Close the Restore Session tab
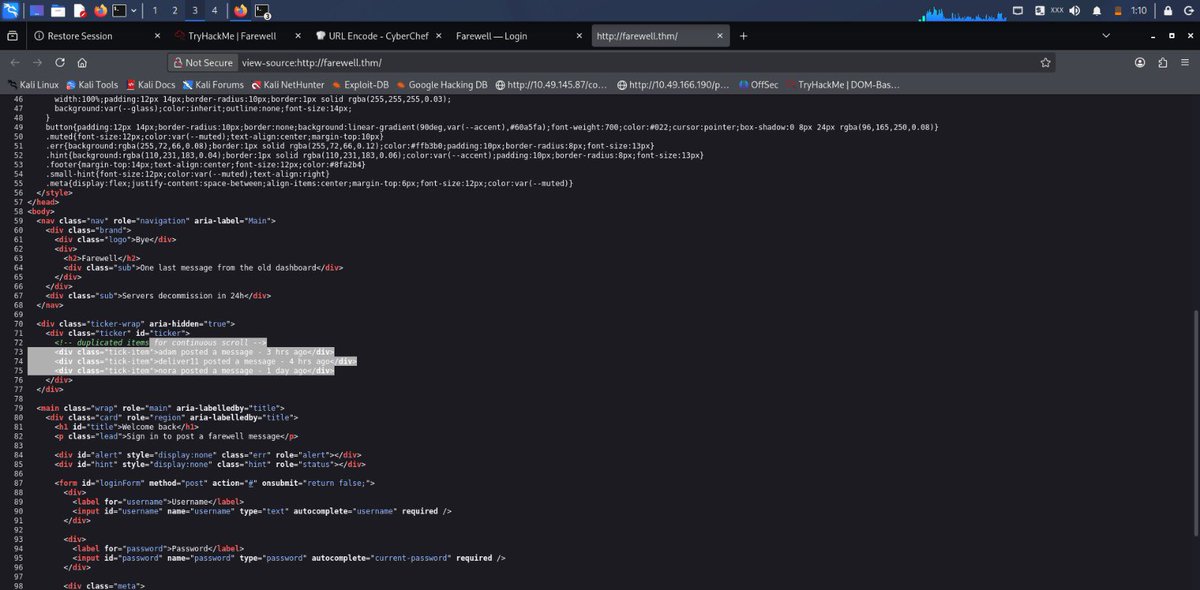The image size is (1200, 590). (x=157, y=35)
